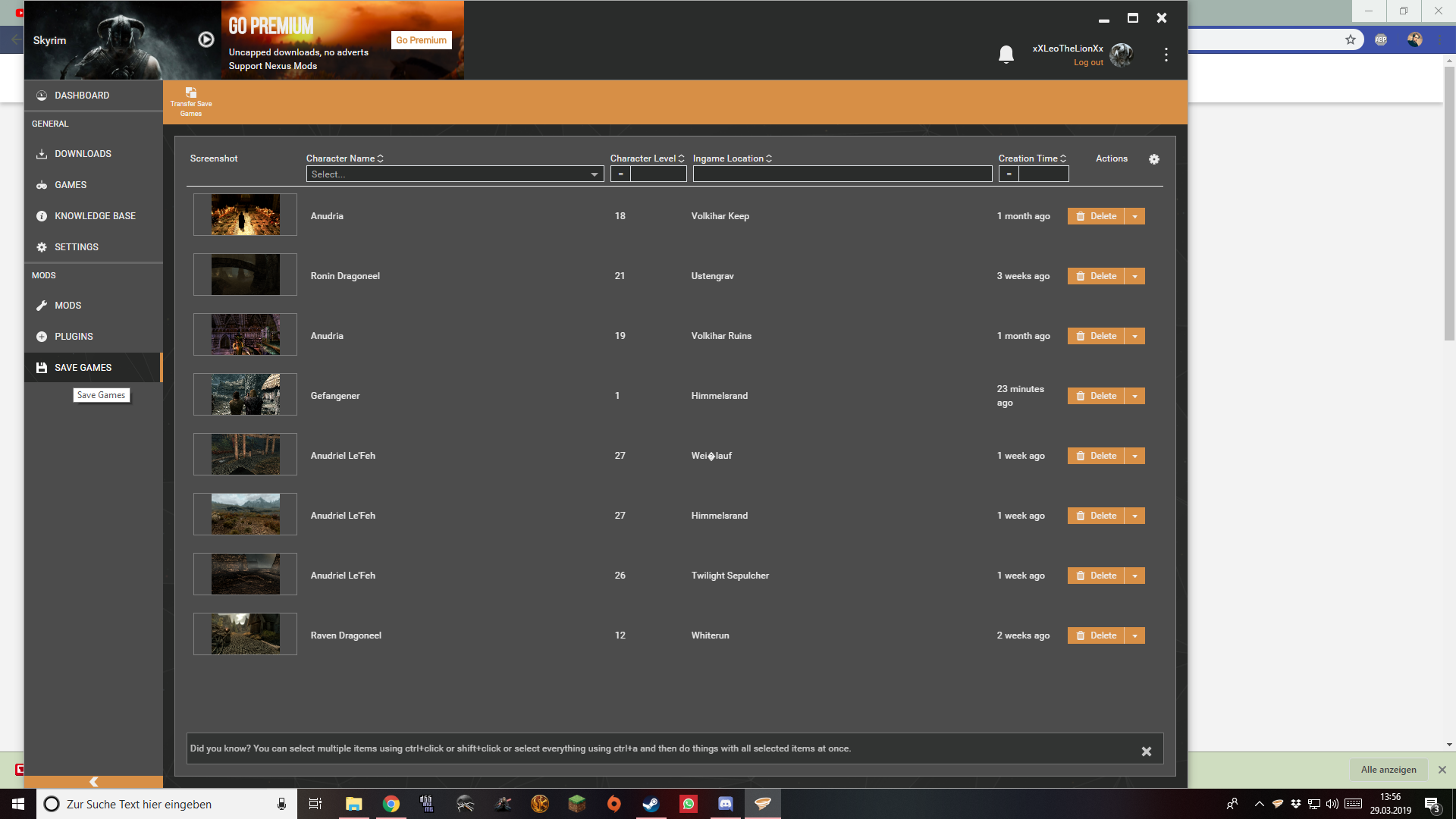Screen dimensions: 1456x819
Task: Expand delete options for Volkihar Keep save
Action: tap(1134, 216)
